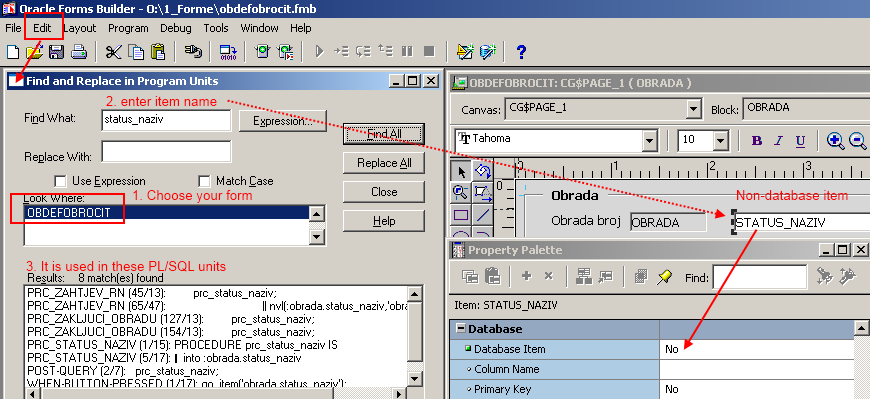The image size is (870, 399).
Task: Open the Tahoma font dropdown
Action: click(x=650, y=140)
